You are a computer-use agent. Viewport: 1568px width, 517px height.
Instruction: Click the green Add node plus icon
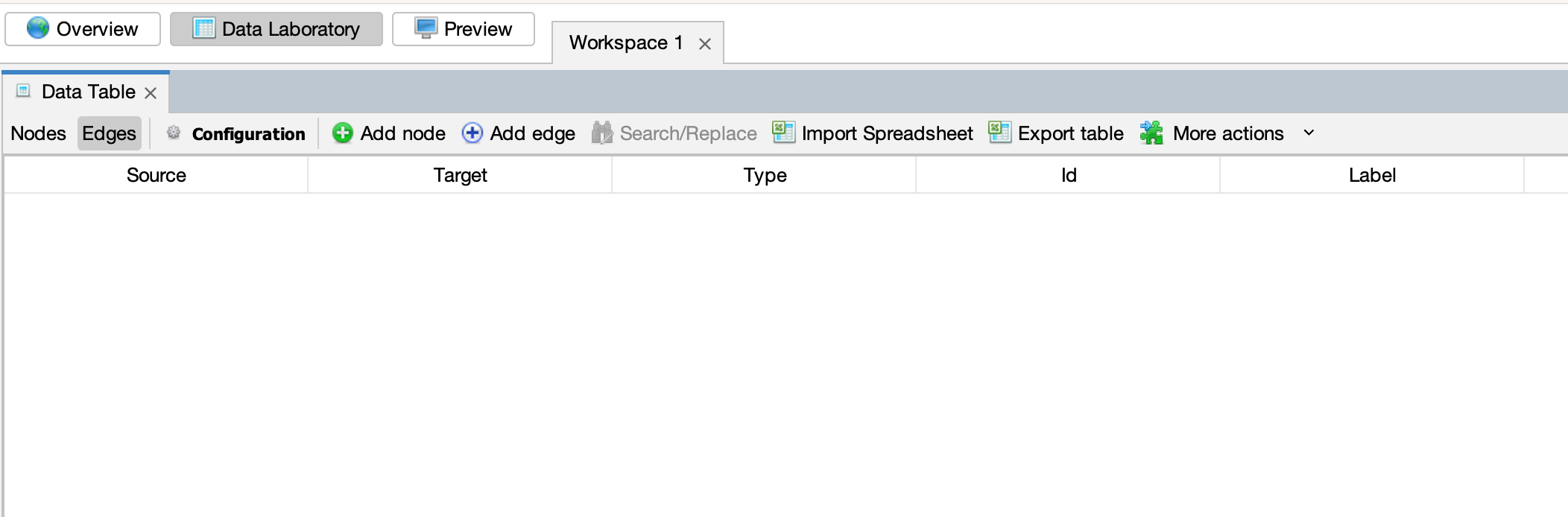pyautogui.click(x=342, y=133)
